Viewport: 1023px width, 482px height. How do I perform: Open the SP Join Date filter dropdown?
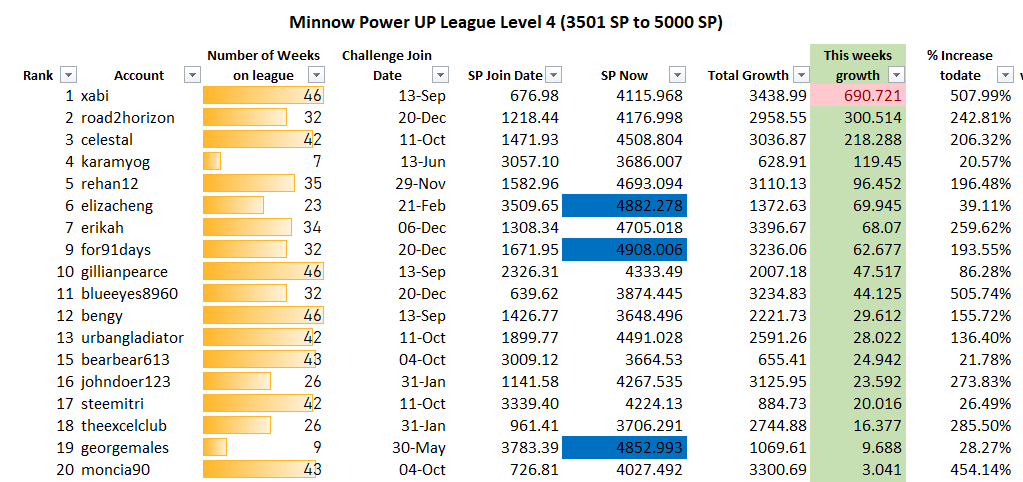tap(553, 75)
